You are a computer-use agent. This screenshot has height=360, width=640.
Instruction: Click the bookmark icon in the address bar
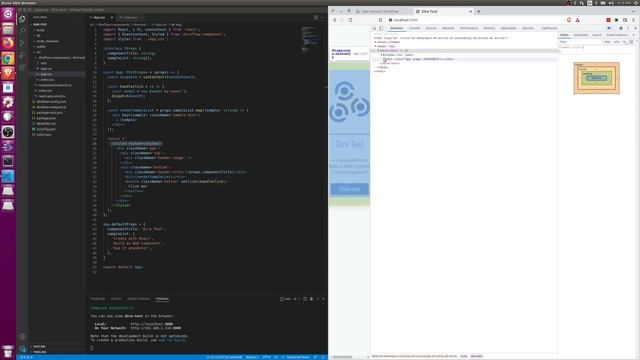380,20
